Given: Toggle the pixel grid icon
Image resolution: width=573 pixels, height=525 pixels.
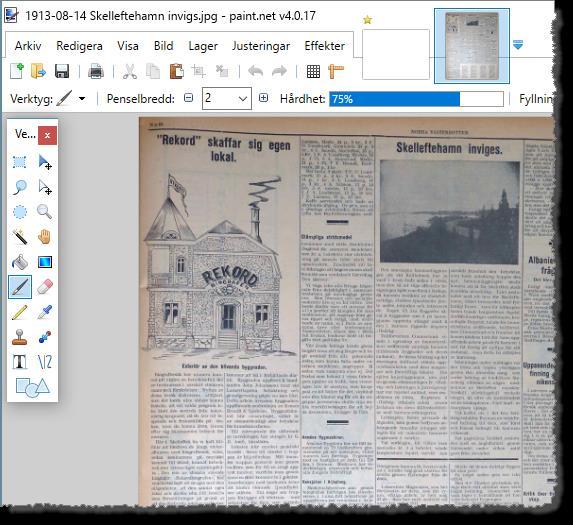Looking at the screenshot, I should pos(313,71).
